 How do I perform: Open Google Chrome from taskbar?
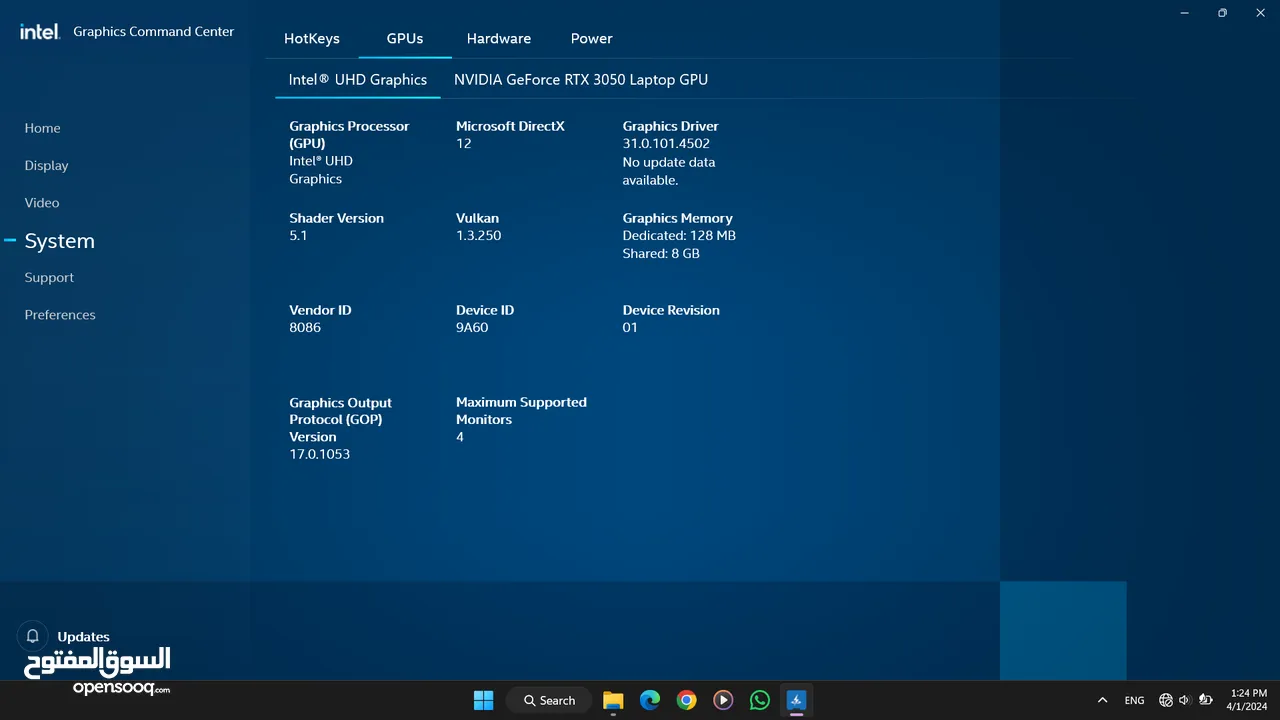[x=686, y=700]
